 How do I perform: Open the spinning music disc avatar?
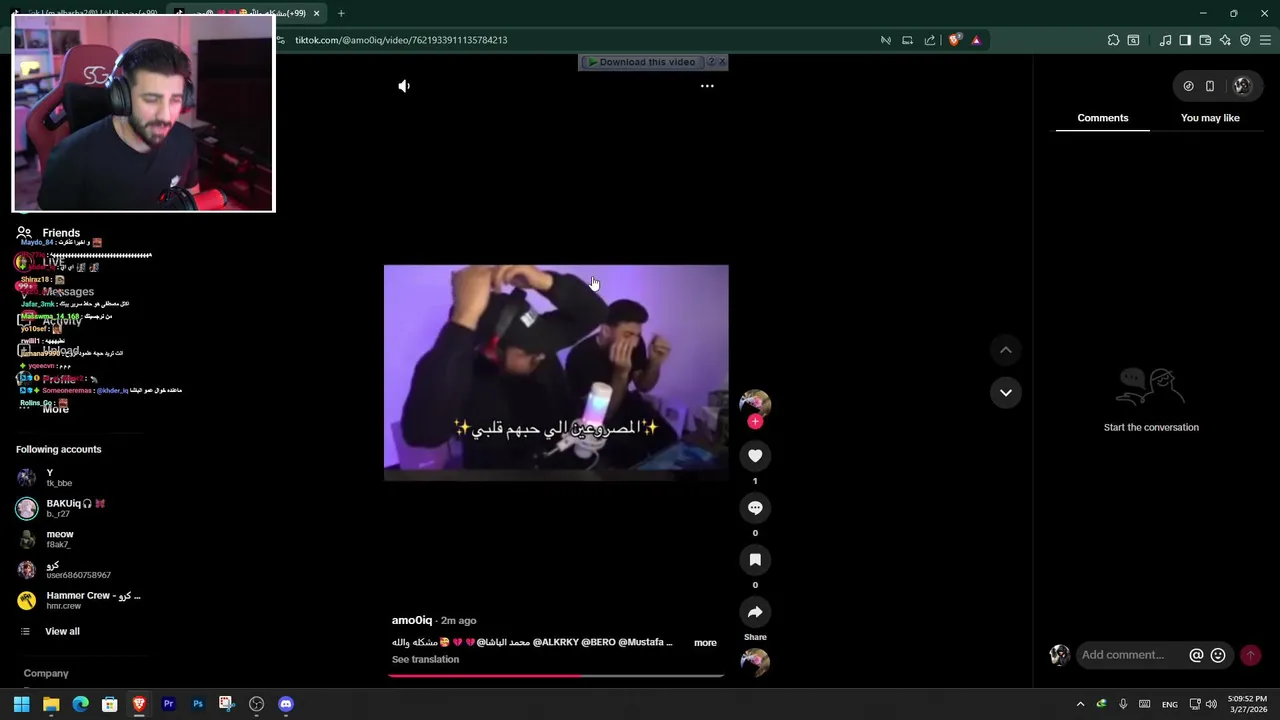755,662
